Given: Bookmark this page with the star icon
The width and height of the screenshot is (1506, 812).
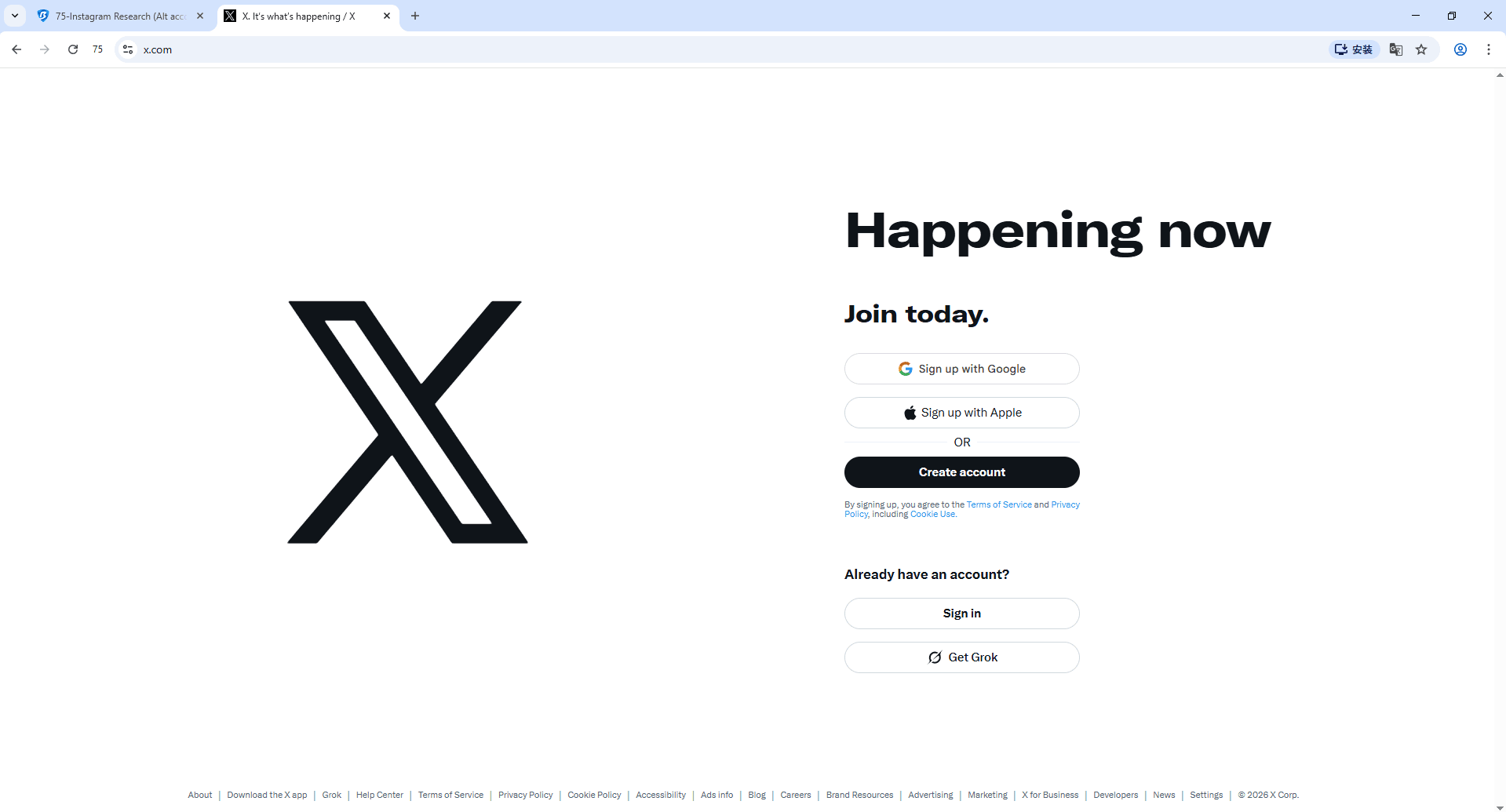Looking at the screenshot, I should pos(1421,49).
